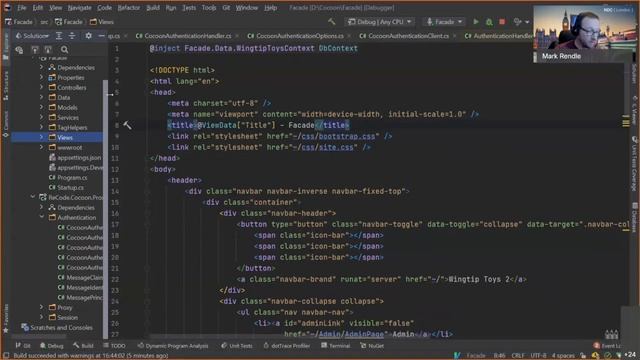
Task: Open the Event Log from the bottom bar
Action: 607,346
